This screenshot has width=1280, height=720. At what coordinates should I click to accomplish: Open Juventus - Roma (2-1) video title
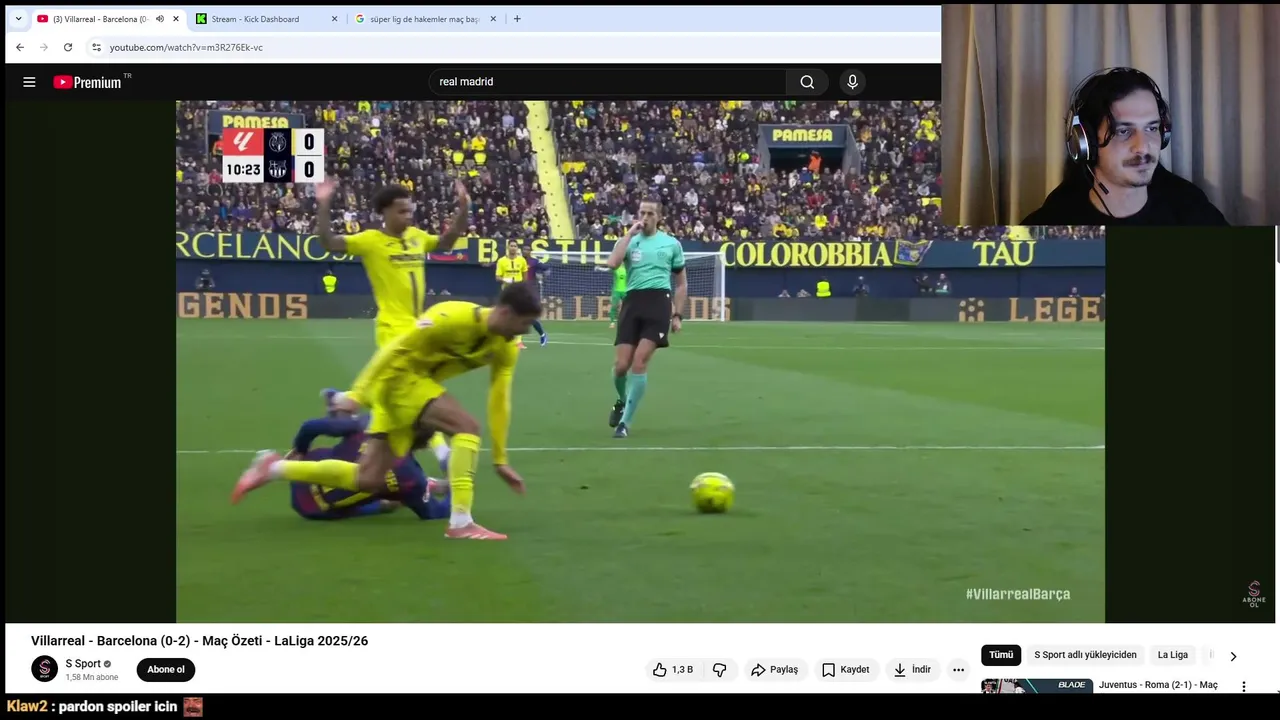tap(1158, 685)
